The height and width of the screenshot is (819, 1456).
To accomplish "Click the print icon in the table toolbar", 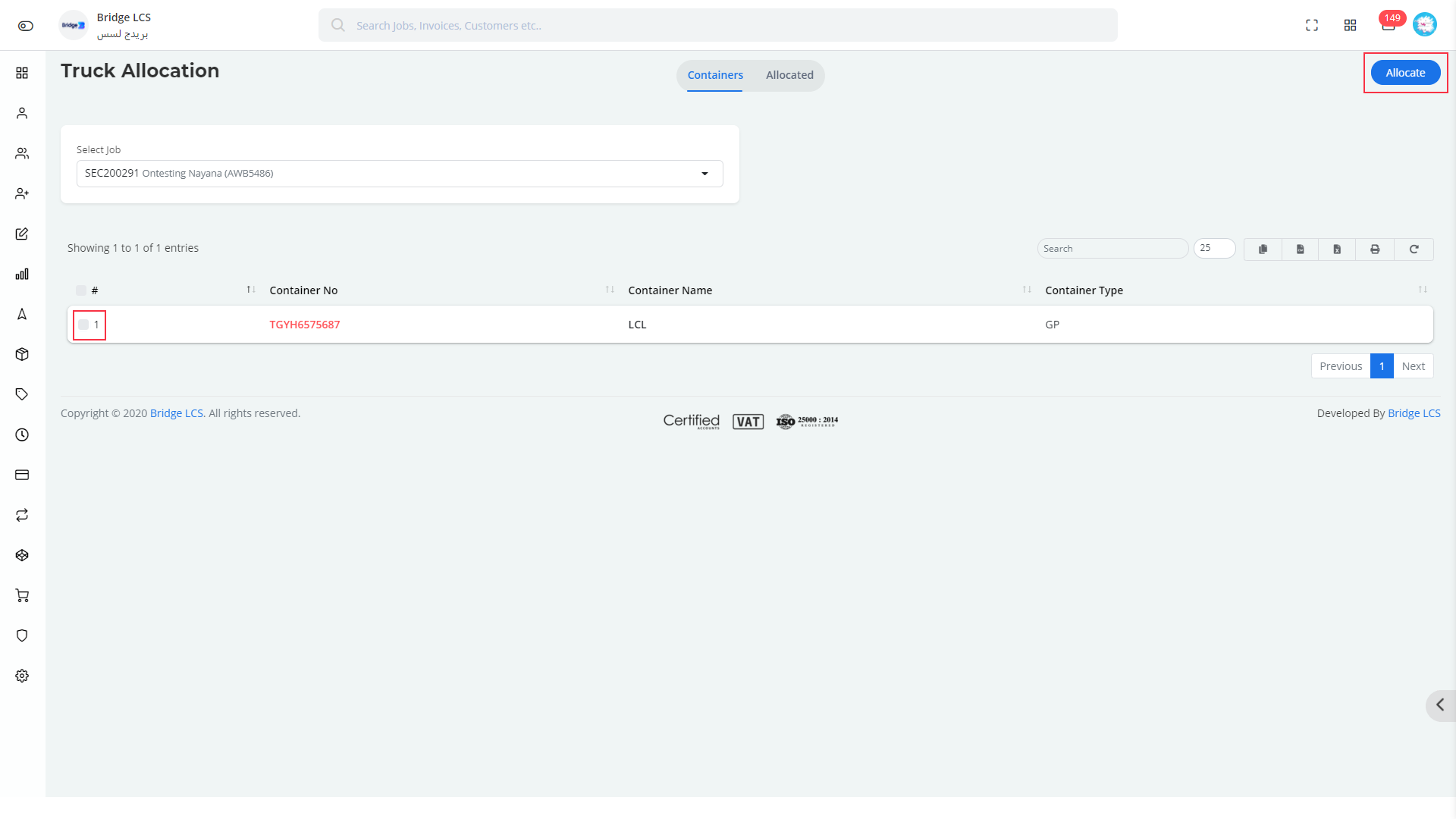I will [x=1375, y=248].
